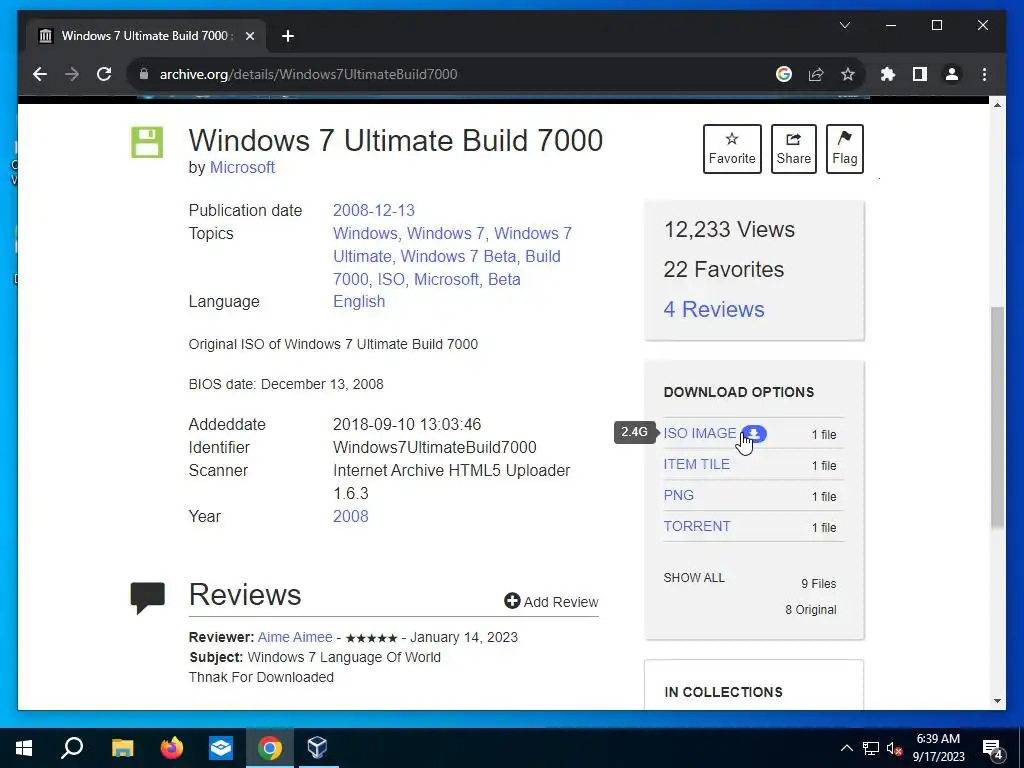The height and width of the screenshot is (768, 1024).
Task: Open the Windows 7 Beta topic
Action: coord(460,256)
